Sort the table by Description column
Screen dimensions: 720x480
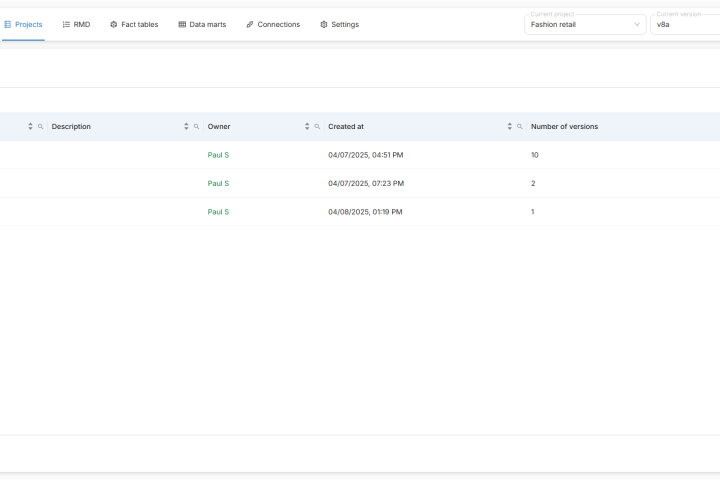click(x=186, y=127)
